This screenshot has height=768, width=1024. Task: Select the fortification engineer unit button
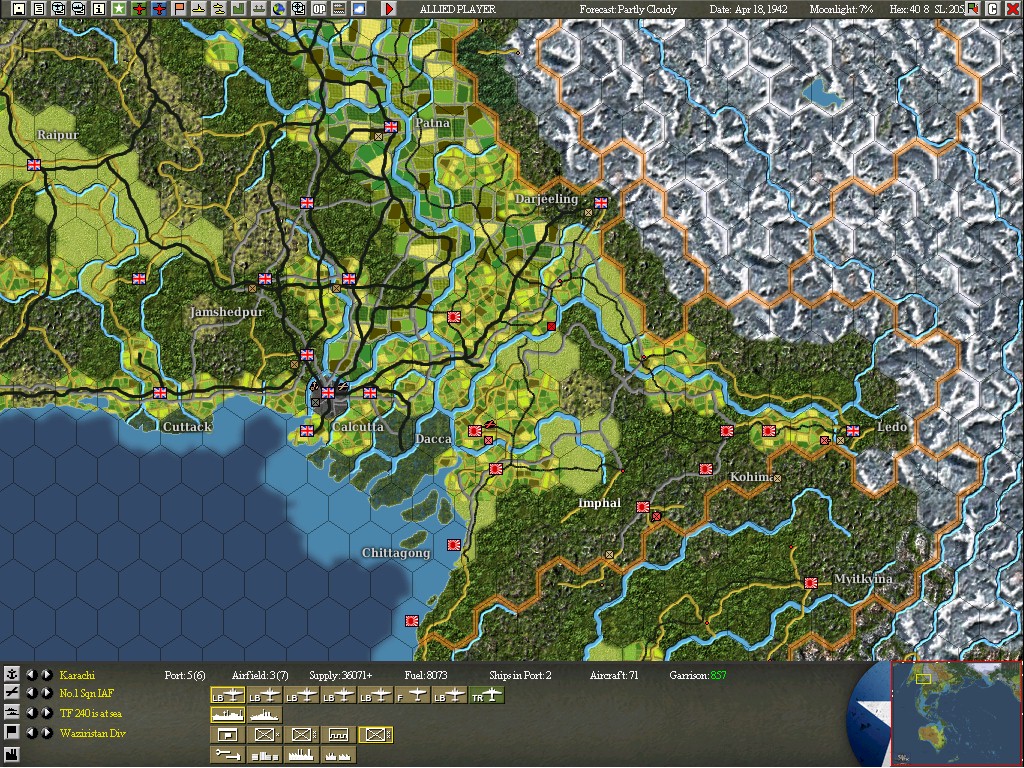338,735
